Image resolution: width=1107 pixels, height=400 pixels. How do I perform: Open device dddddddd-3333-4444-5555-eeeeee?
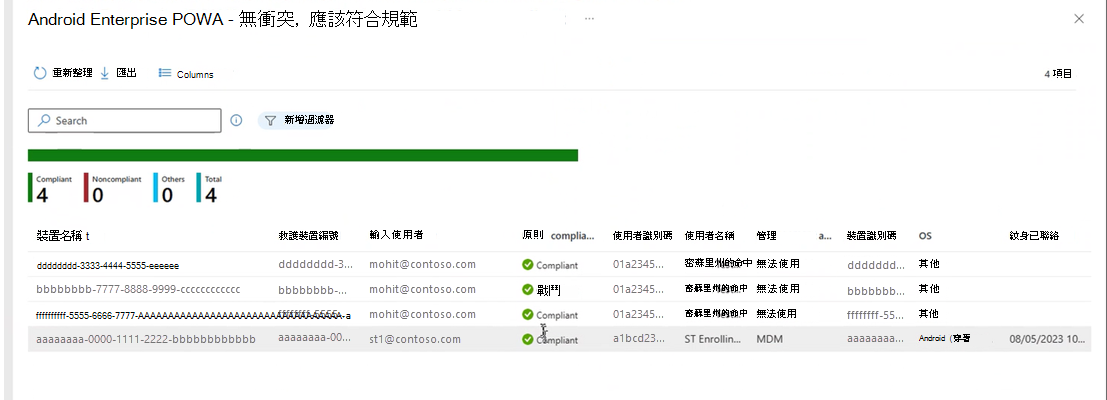(107, 266)
